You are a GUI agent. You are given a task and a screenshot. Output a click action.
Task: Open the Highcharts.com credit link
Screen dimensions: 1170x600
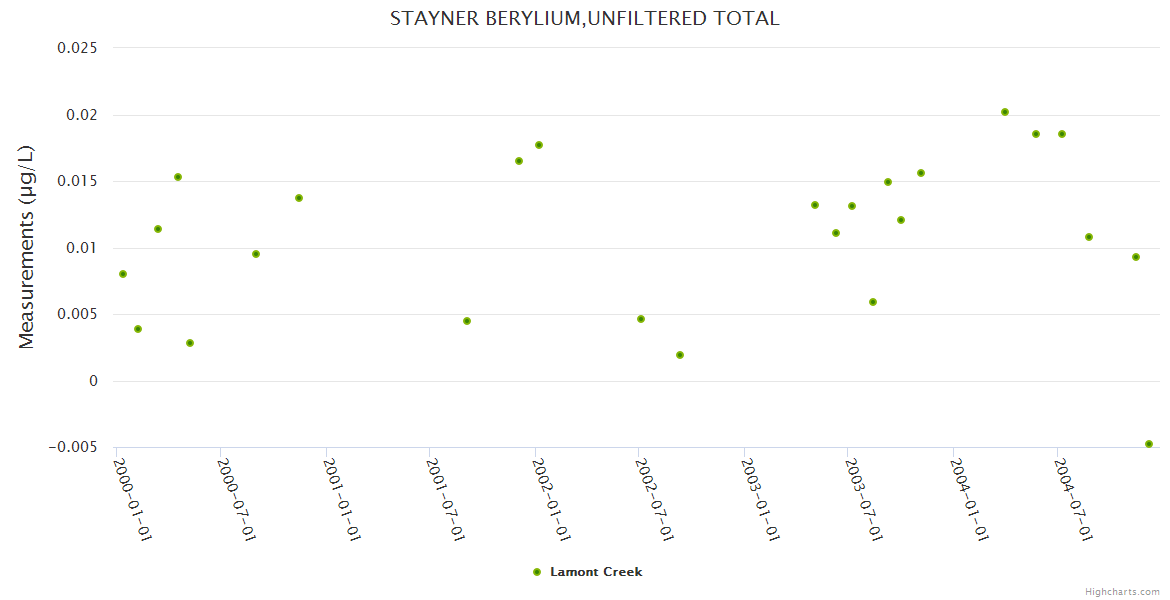(1122, 591)
